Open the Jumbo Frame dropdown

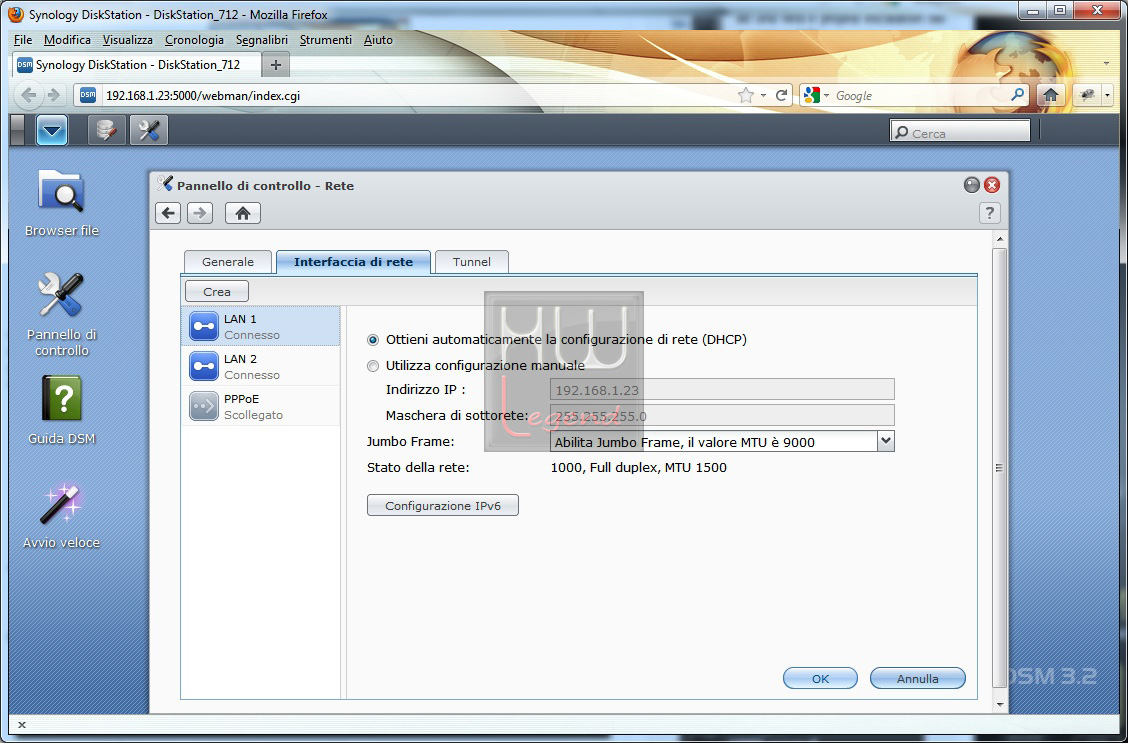click(886, 441)
